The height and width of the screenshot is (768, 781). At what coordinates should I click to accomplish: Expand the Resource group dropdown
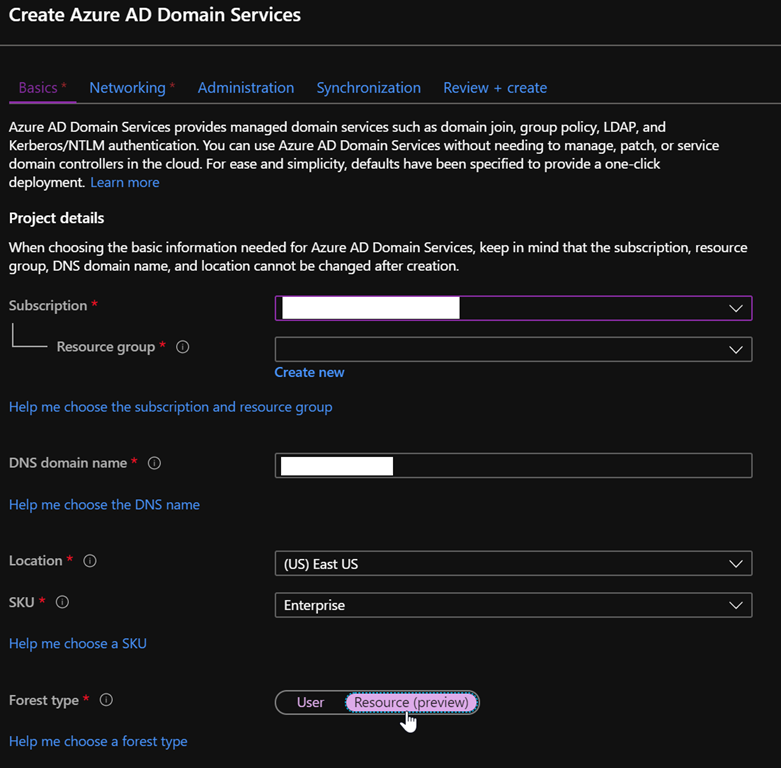coord(512,349)
